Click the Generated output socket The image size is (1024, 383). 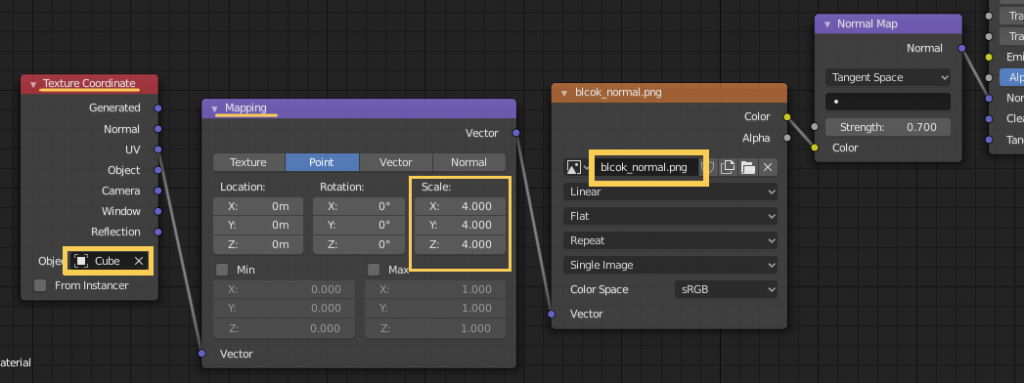coord(158,108)
